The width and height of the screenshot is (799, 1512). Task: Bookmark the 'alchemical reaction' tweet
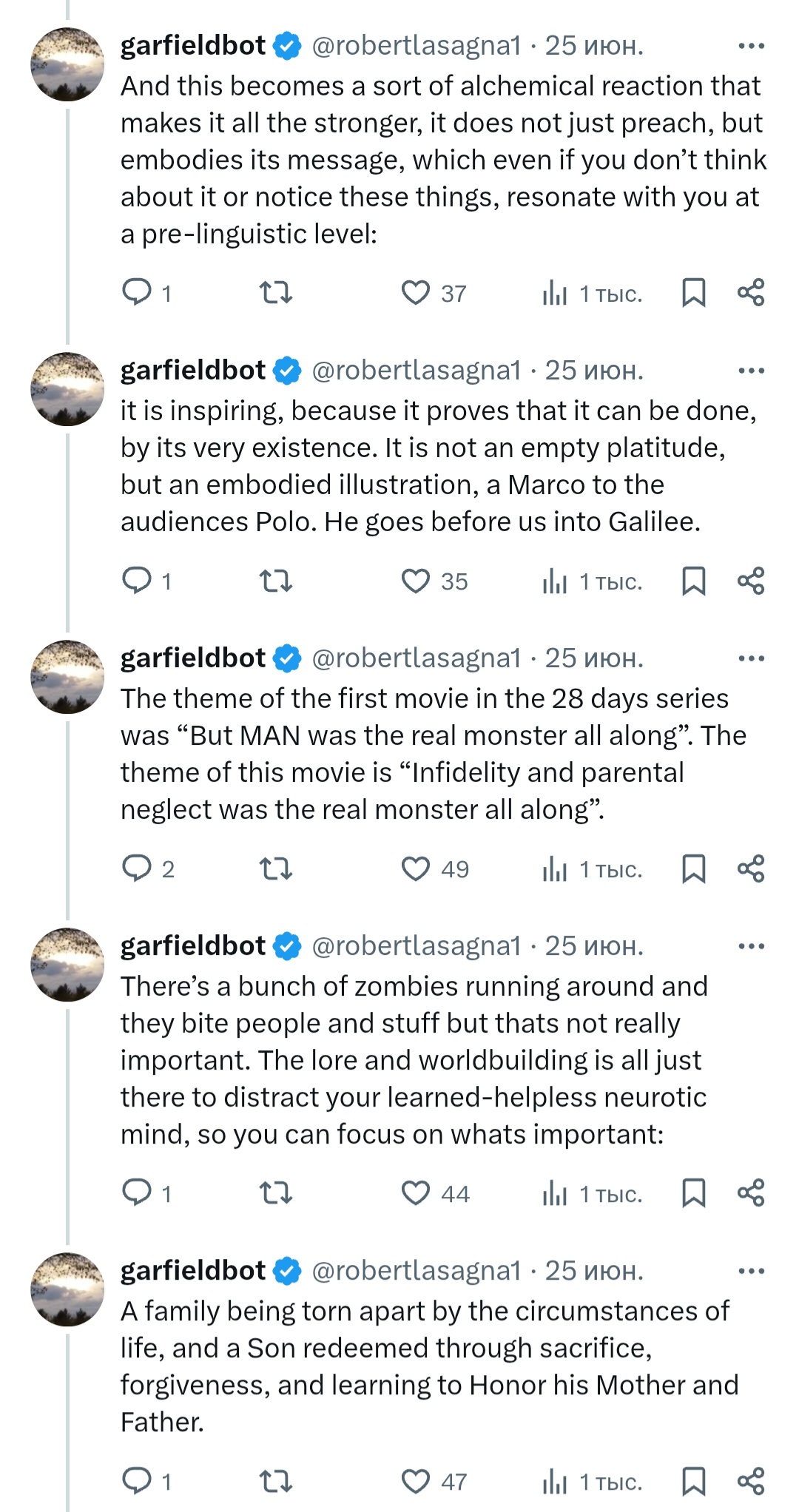point(693,293)
